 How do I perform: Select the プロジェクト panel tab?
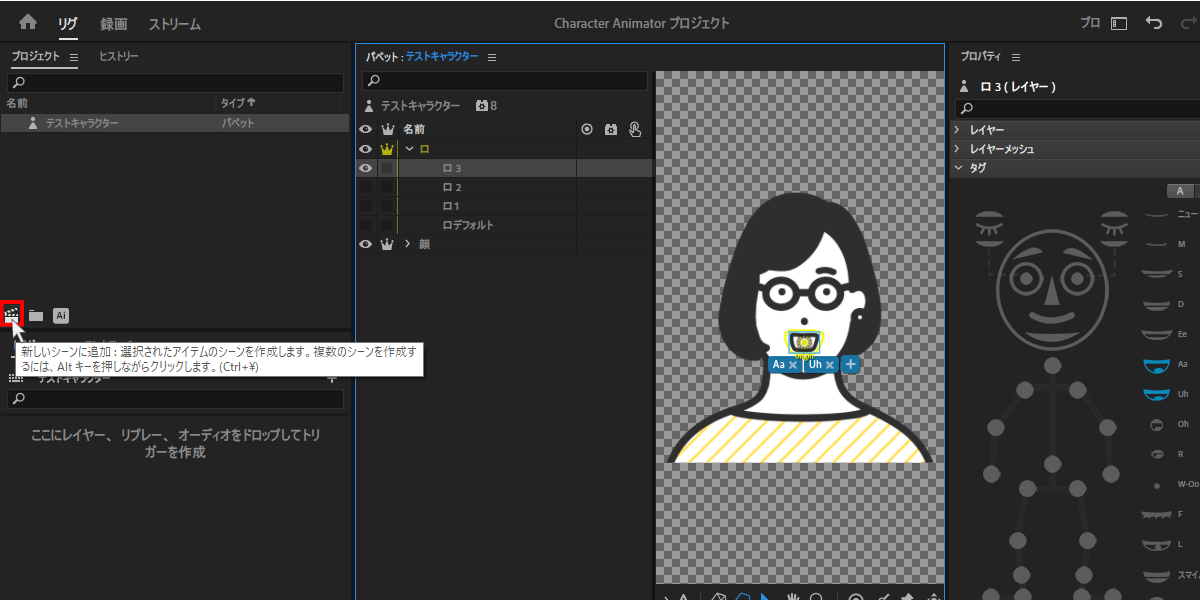point(36,57)
